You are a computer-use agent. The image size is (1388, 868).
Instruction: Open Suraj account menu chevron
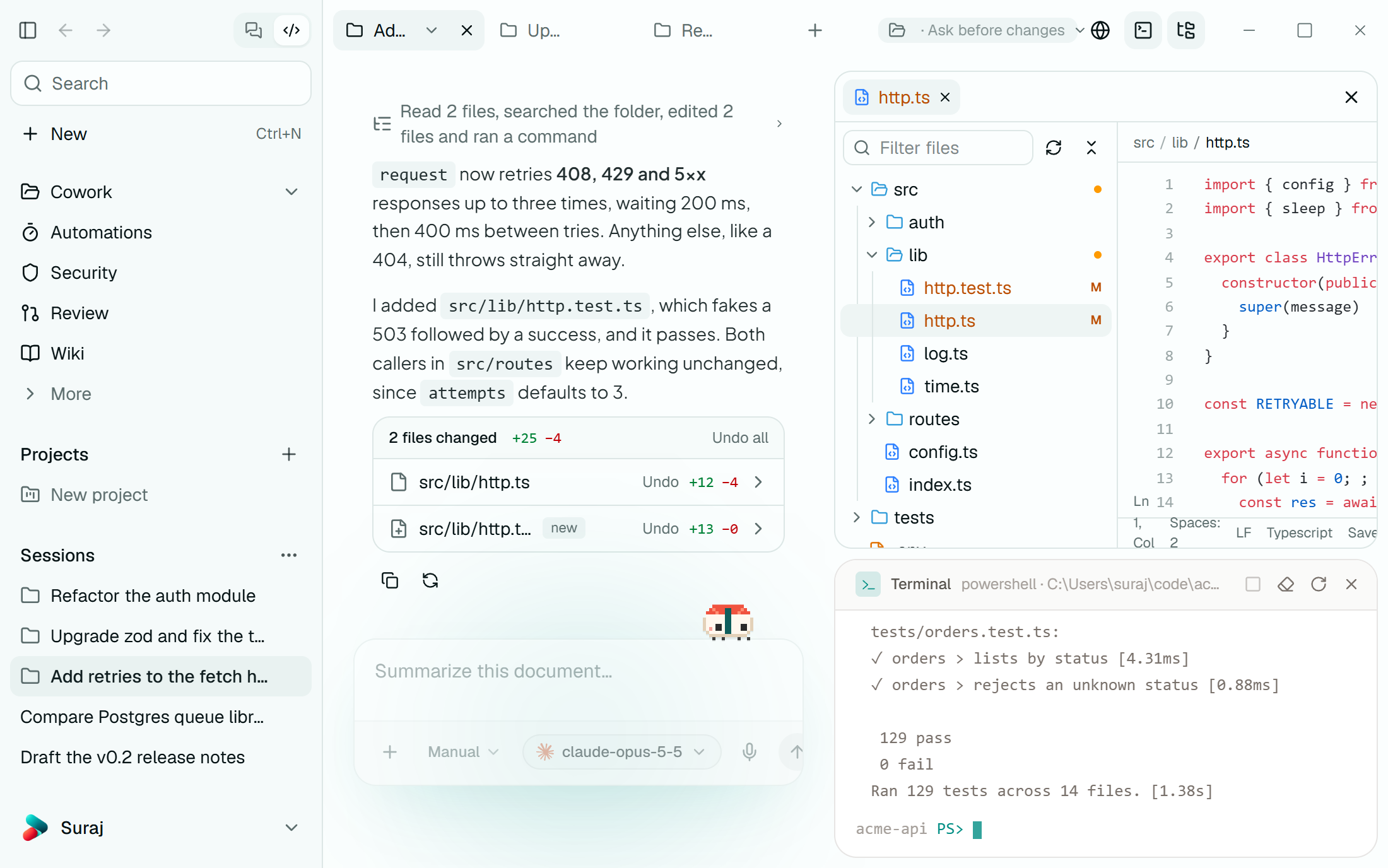291,828
